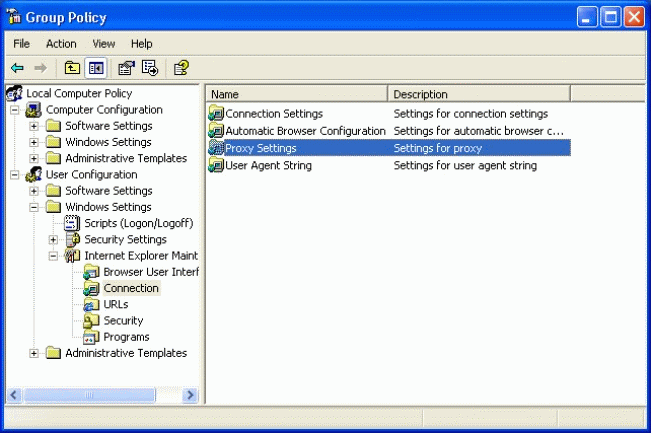This screenshot has width=651, height=433.
Task: Sort list by the Description column header
Action: coord(479,94)
